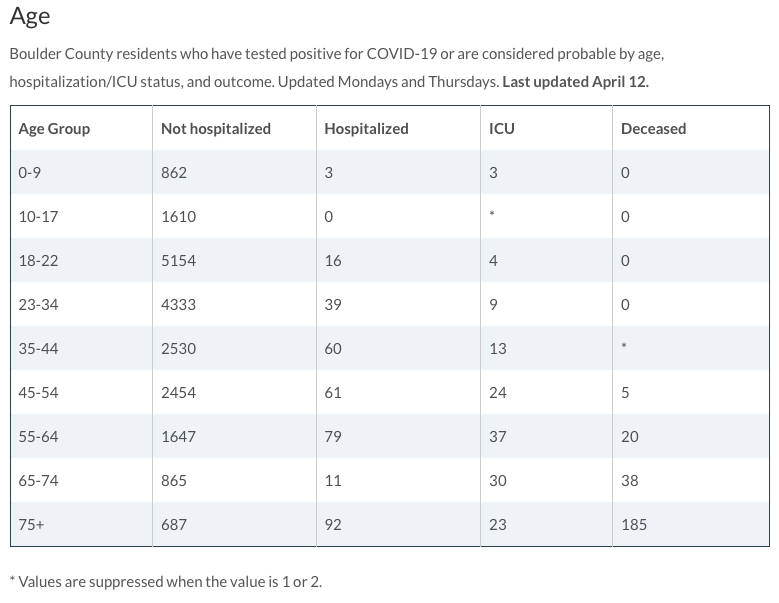Click the suppressed asterisk in 10-17 ICU cell
779x603 pixels.
pos(493,216)
